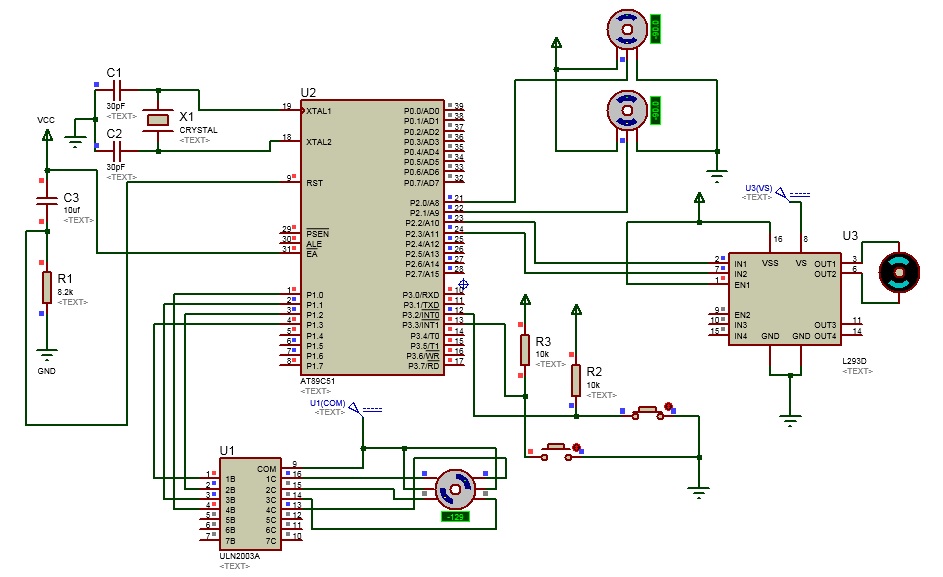Select the uppermost servo motor symbol
The width and height of the screenshot is (943, 577).
[627, 29]
